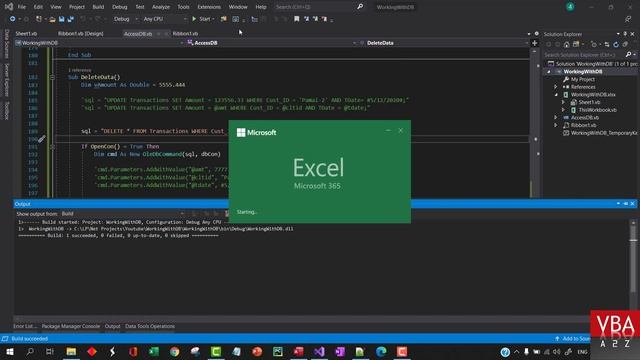The width and height of the screenshot is (640, 360).
Task: Click the Visual Studio Search (Ctrl+Q) box
Action: pyautogui.click(x=314, y=7)
